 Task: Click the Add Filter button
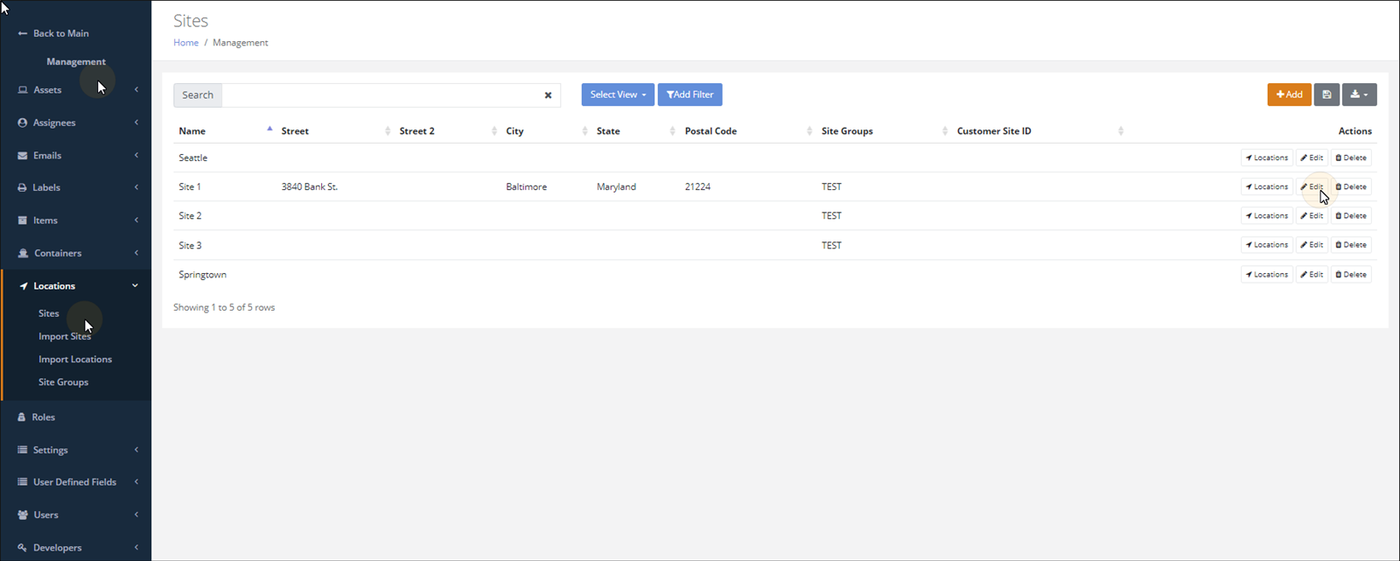point(690,94)
